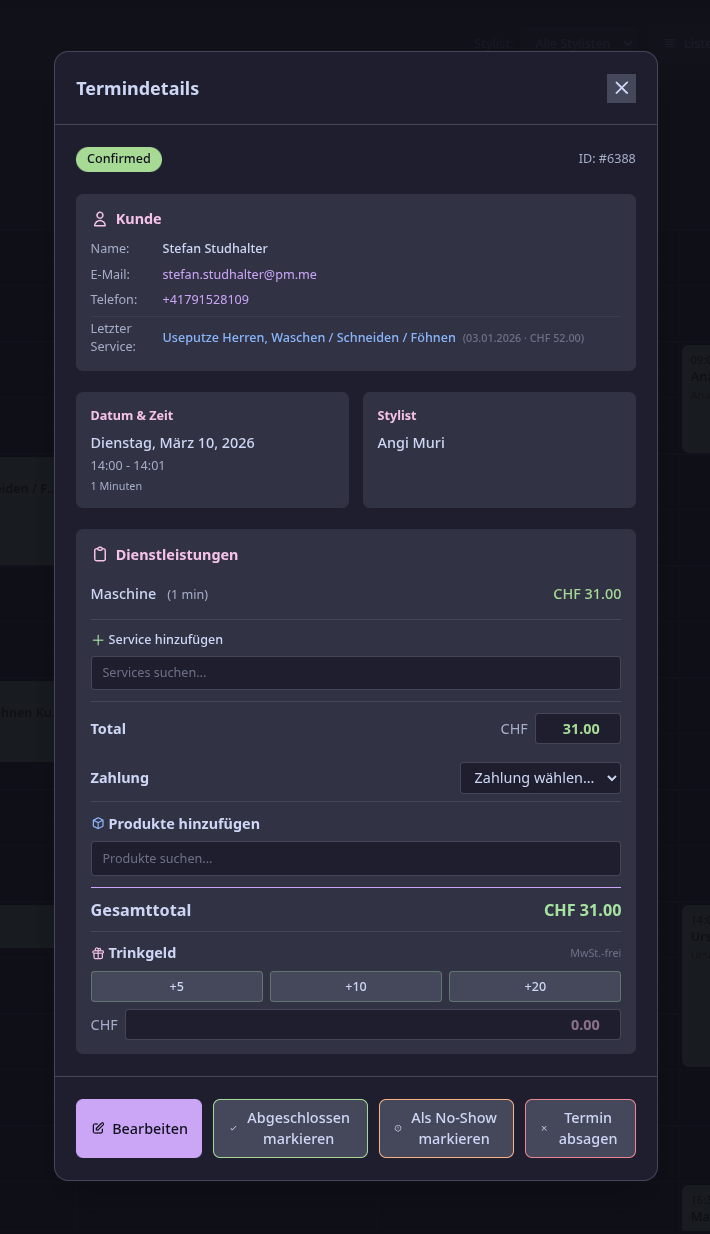
Task: Click the gift icon beside Trinkgeld
Action: point(97,952)
